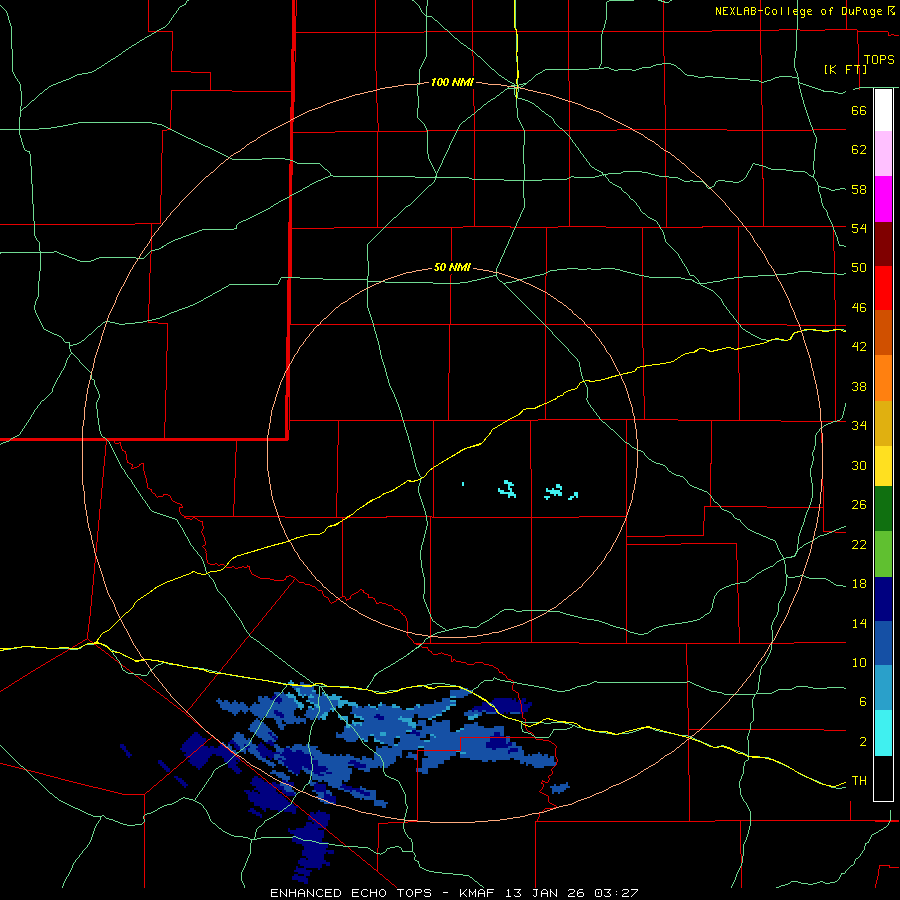Click the legend value '62'
This screenshot has width=900, height=900.
(859, 150)
